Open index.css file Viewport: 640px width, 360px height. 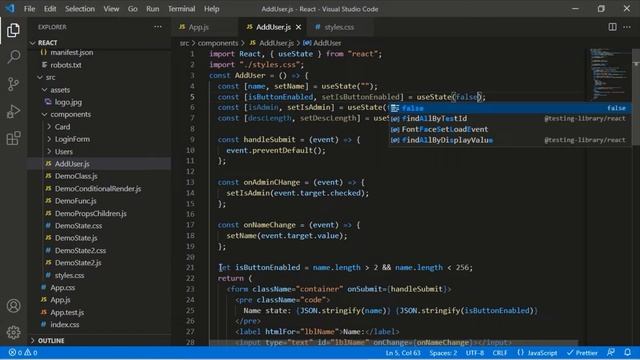click(99, 324)
